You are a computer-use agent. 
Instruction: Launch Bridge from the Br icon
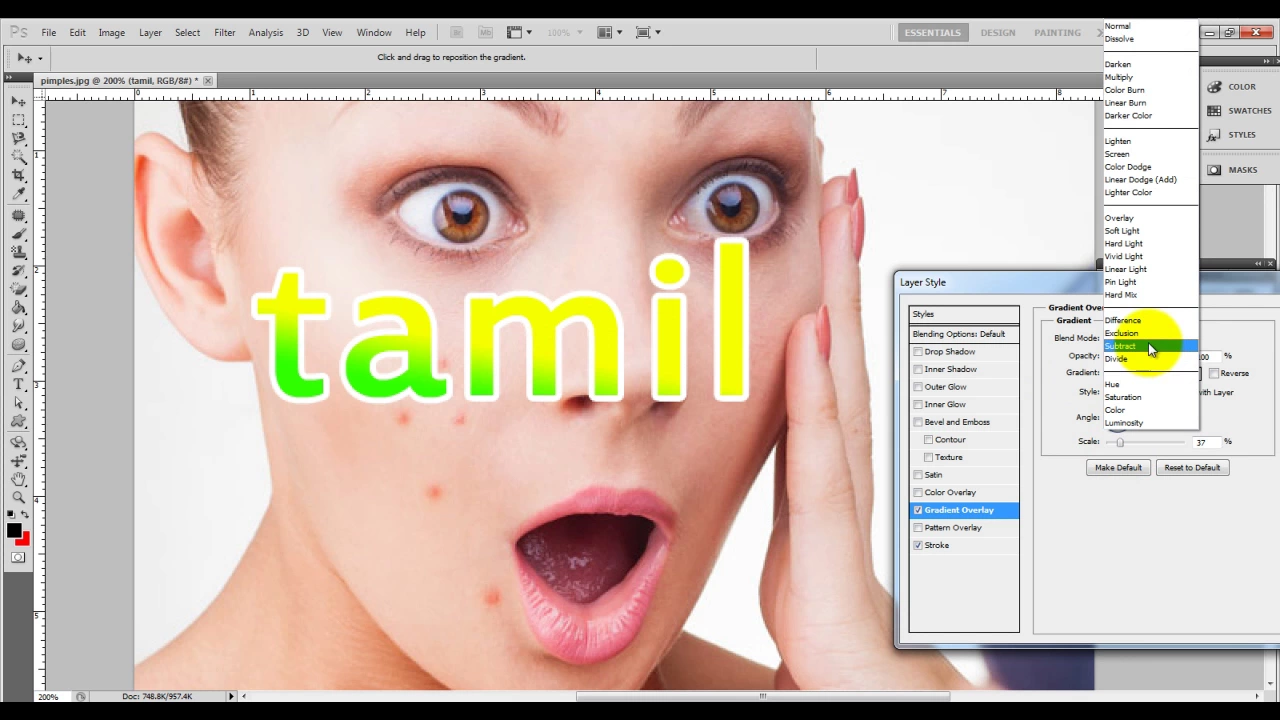pos(457,32)
